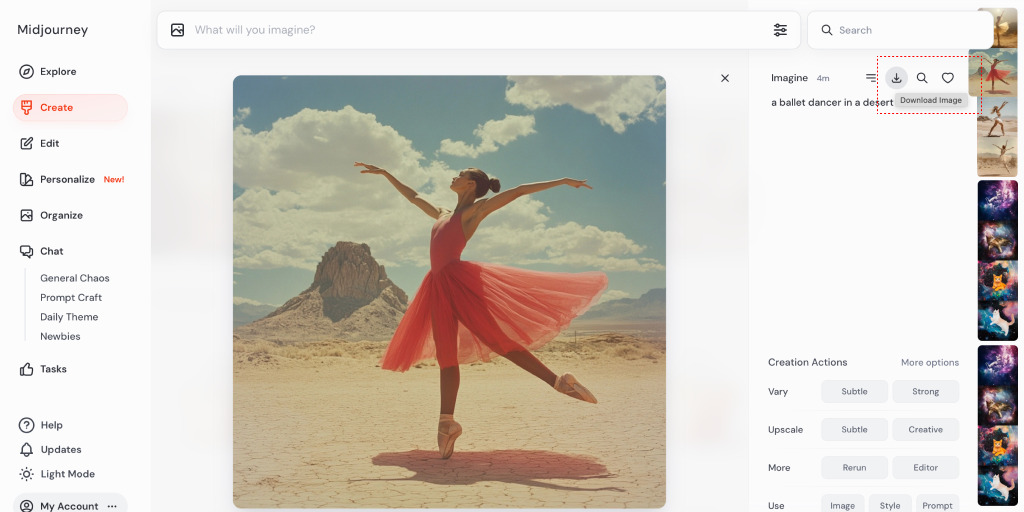
Task: Click the Midjourney logo text
Action: point(52,30)
